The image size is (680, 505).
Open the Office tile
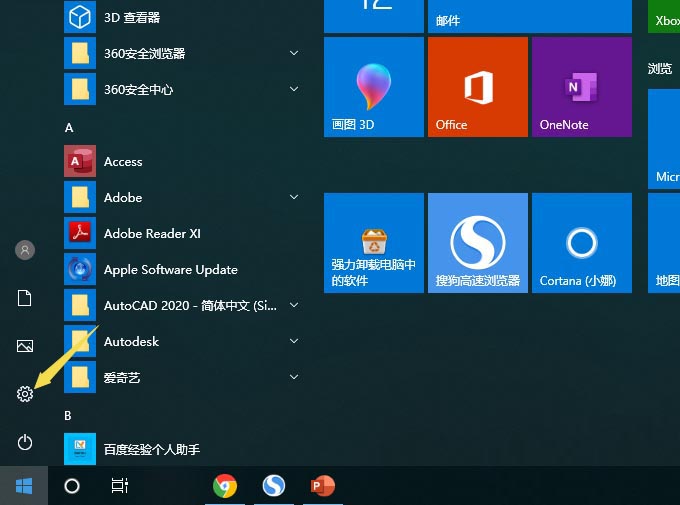pyautogui.click(x=478, y=87)
